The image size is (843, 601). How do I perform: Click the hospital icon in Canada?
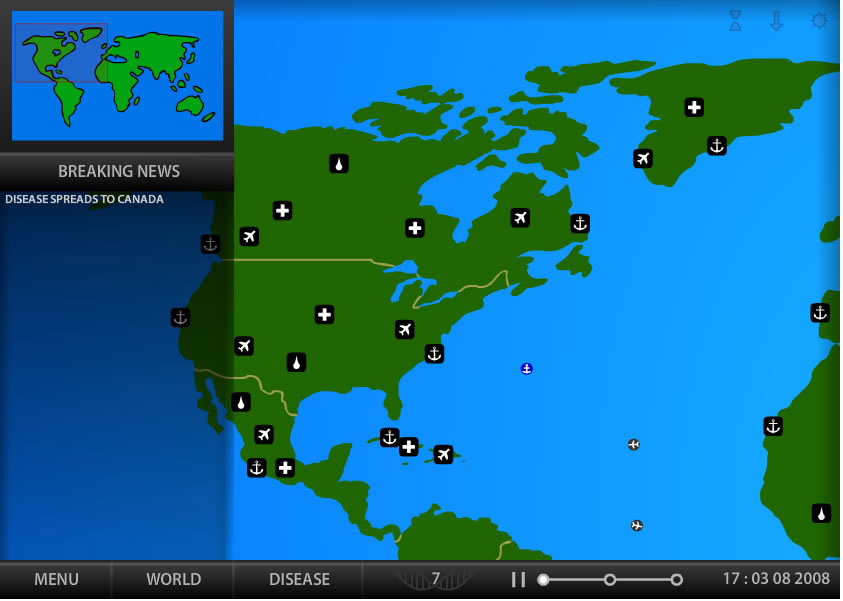(x=413, y=228)
